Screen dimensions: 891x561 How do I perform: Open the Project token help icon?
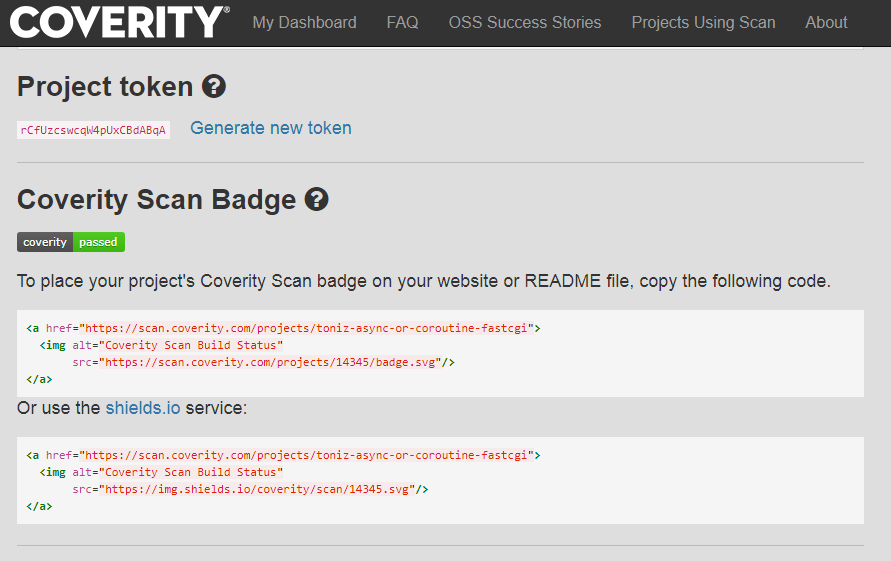click(214, 86)
